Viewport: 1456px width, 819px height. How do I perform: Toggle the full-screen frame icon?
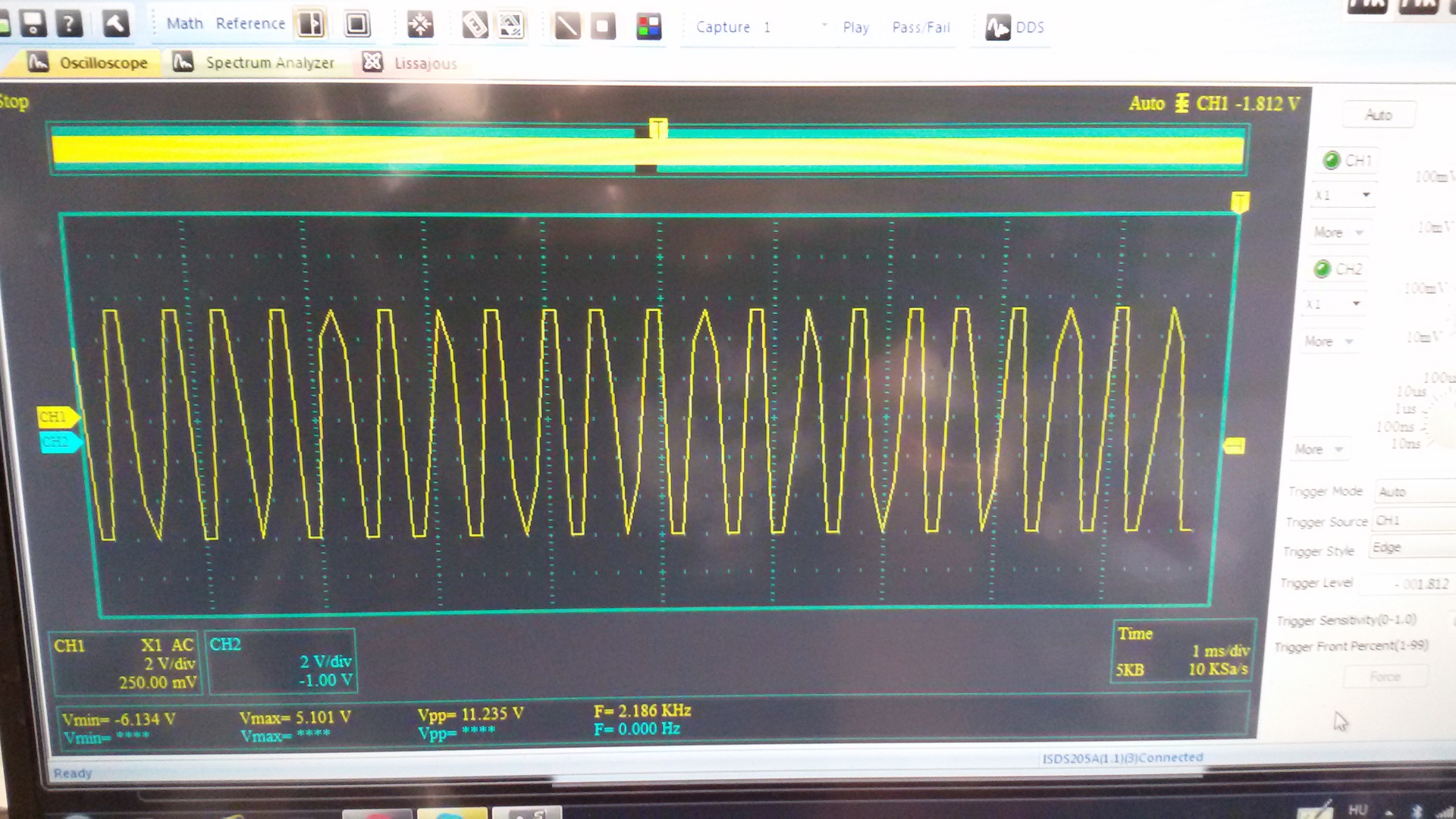coord(357,24)
